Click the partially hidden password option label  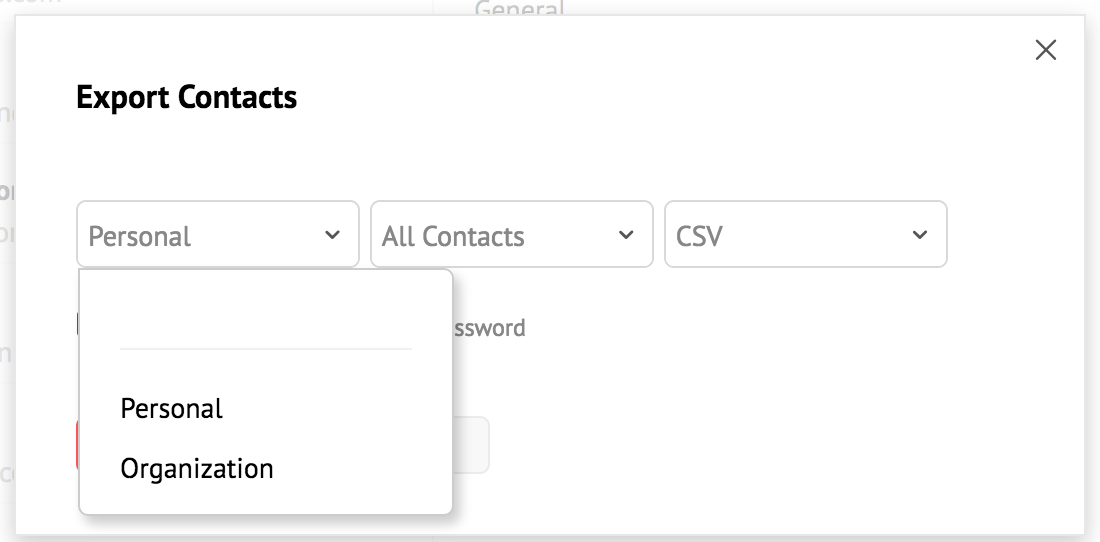pyautogui.click(x=489, y=328)
